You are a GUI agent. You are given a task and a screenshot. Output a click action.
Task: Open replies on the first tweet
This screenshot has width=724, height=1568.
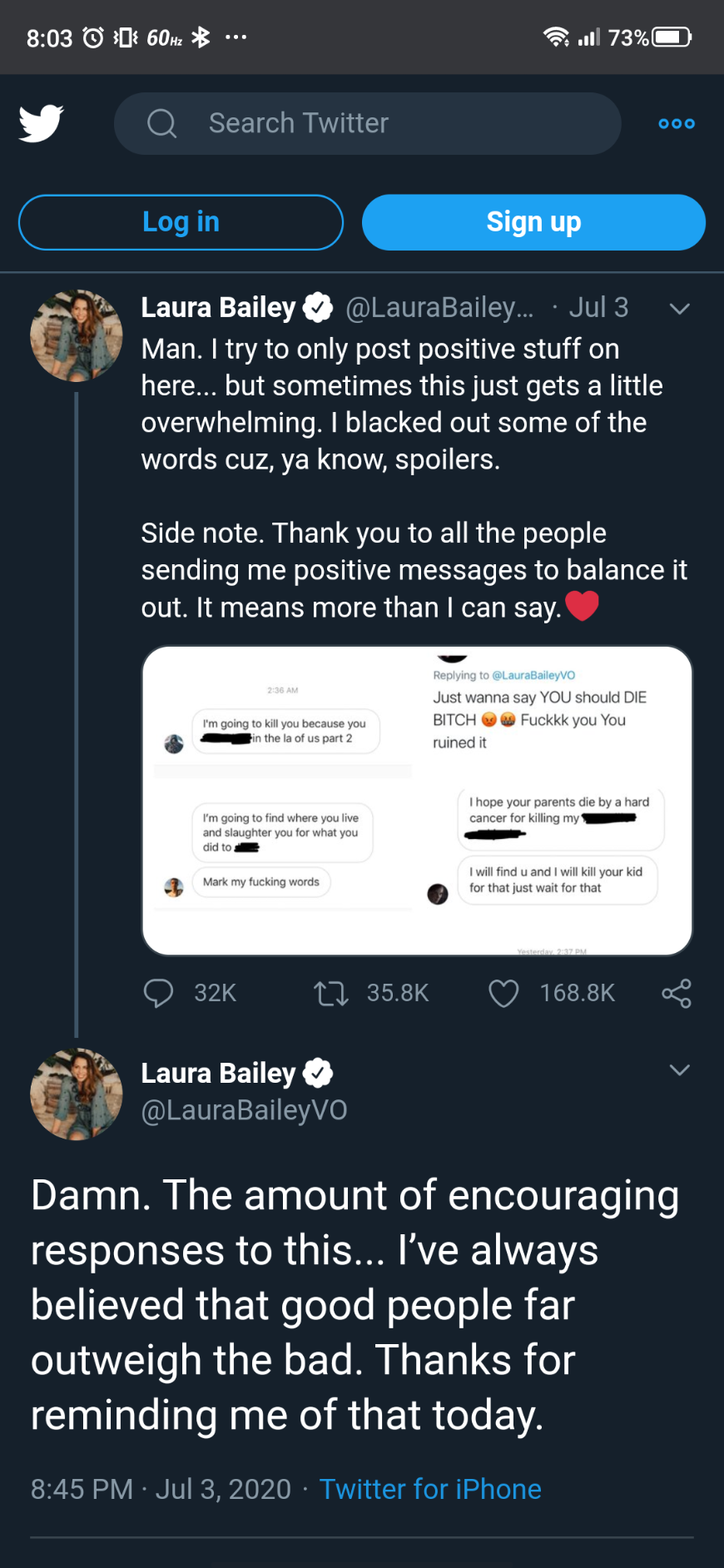pyautogui.click(x=159, y=993)
